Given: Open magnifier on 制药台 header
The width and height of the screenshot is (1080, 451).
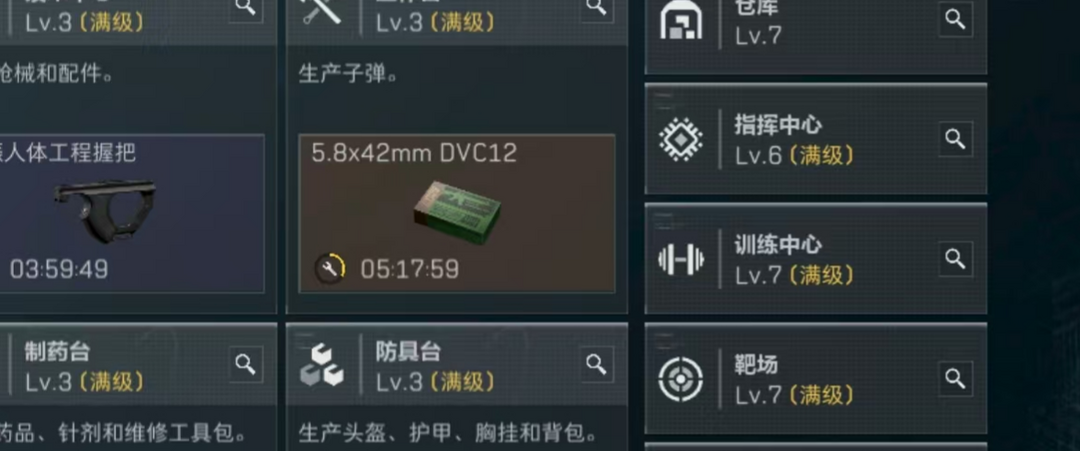Looking at the screenshot, I should 246,364.
